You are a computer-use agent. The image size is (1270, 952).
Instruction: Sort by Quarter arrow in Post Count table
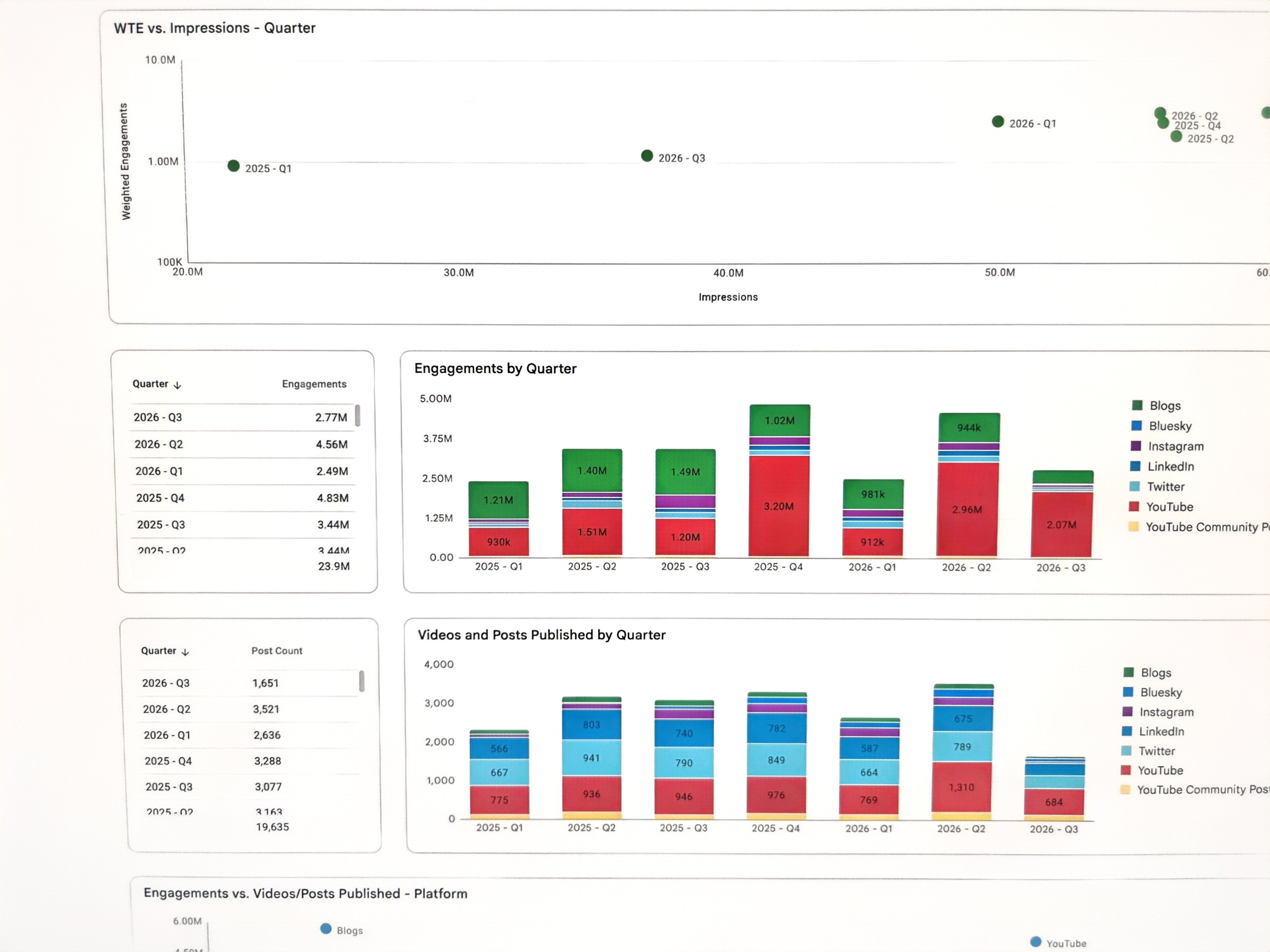(185, 652)
